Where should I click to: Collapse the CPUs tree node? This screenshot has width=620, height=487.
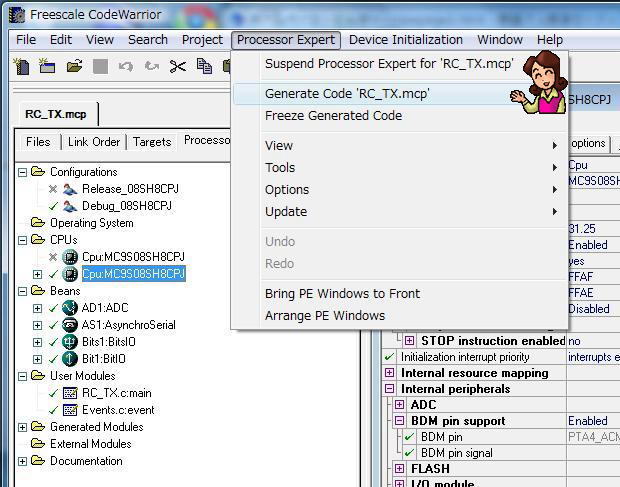point(23,240)
